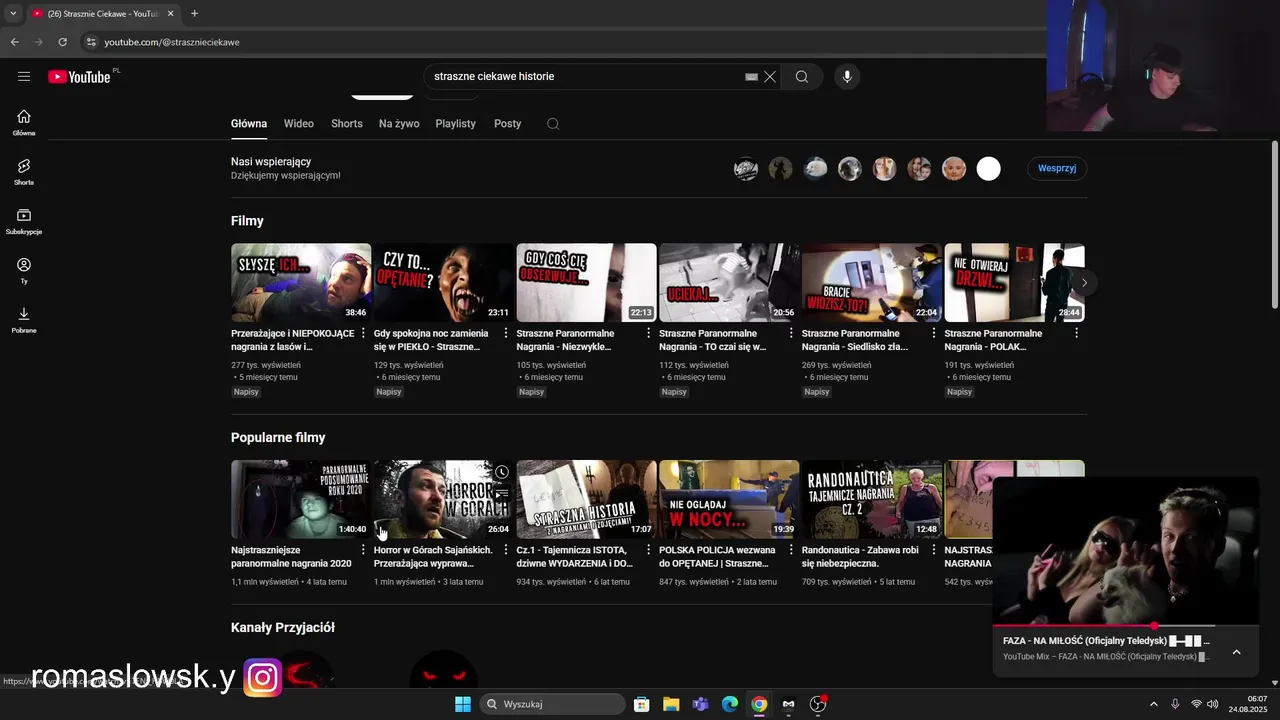Open the Windows Start menu

click(x=463, y=704)
